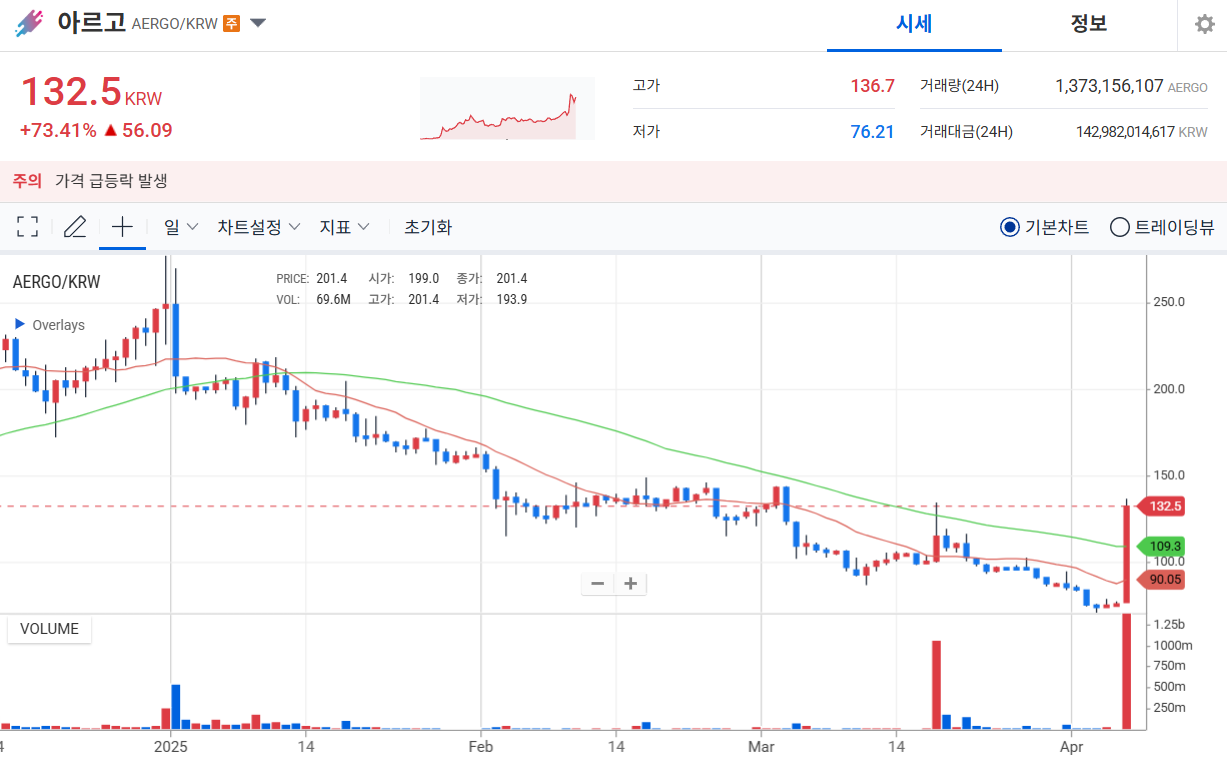Click the 거래대금(24H) value 142,982,014,617

(1125, 131)
